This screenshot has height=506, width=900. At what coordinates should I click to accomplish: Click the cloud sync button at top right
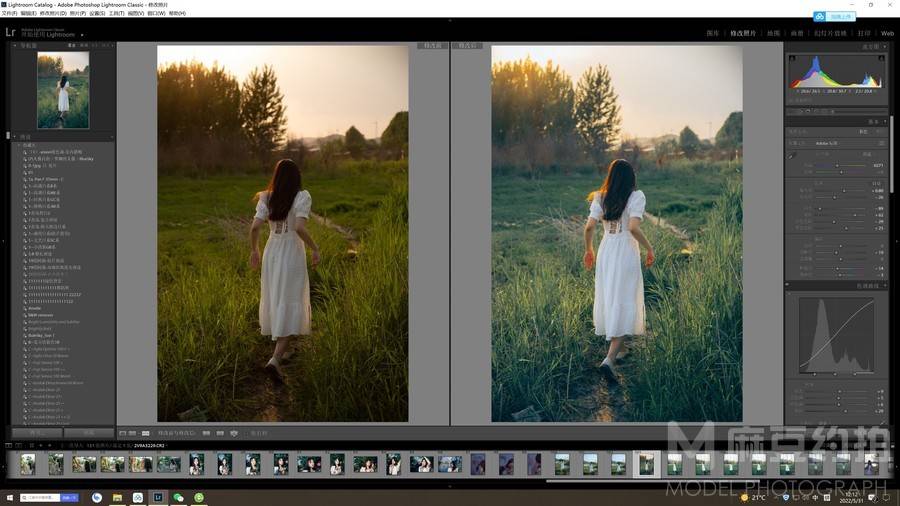[835, 17]
